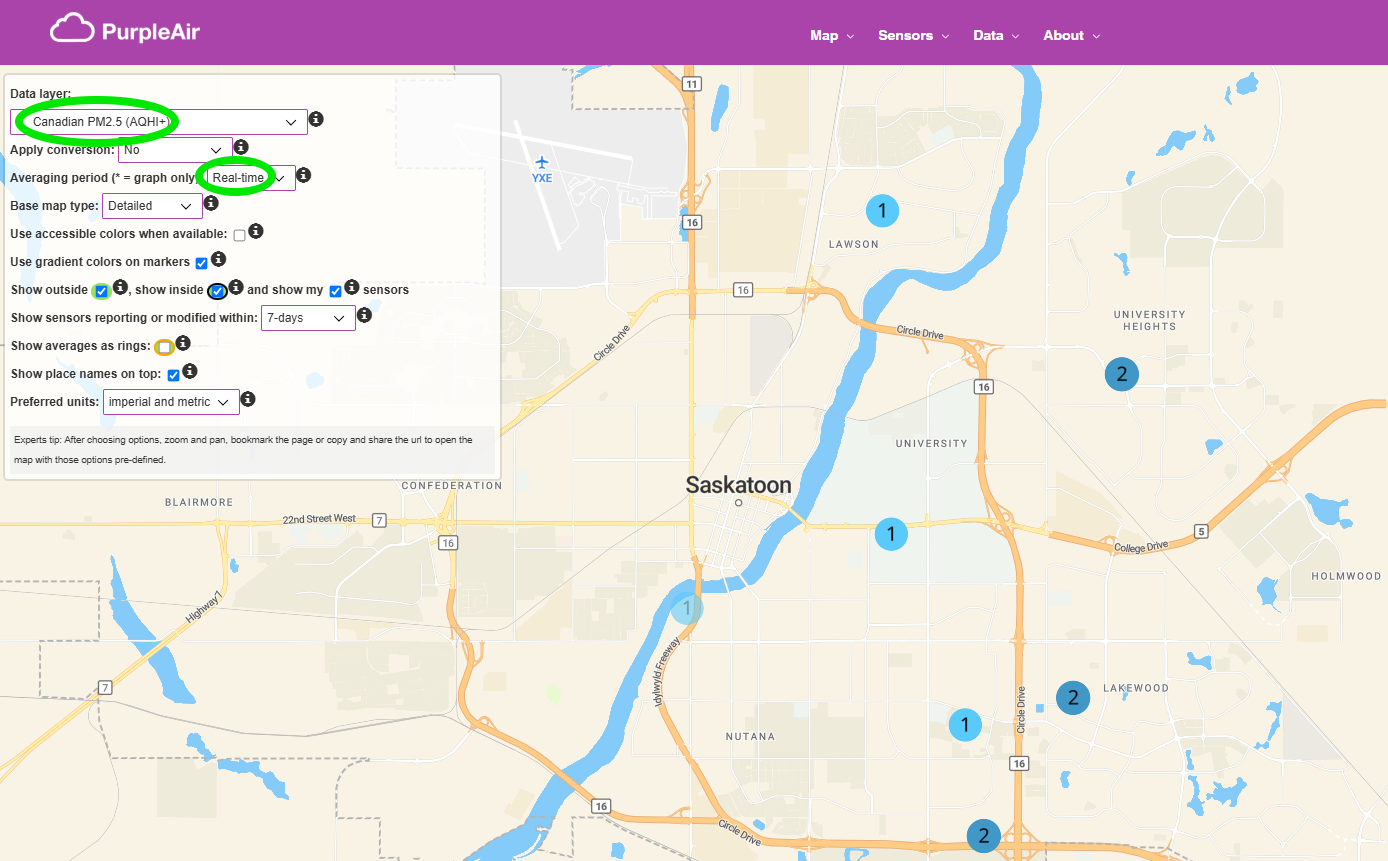Open info icon for gradient colors option
Image resolution: width=1388 pixels, height=861 pixels.
pyautogui.click(x=219, y=259)
